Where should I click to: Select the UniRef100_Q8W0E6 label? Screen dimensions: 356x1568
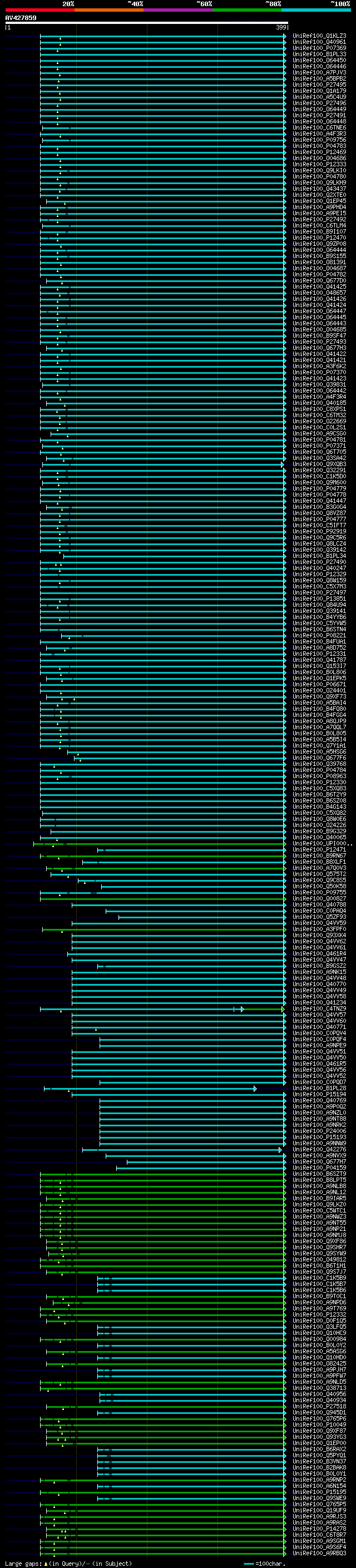[319, 819]
